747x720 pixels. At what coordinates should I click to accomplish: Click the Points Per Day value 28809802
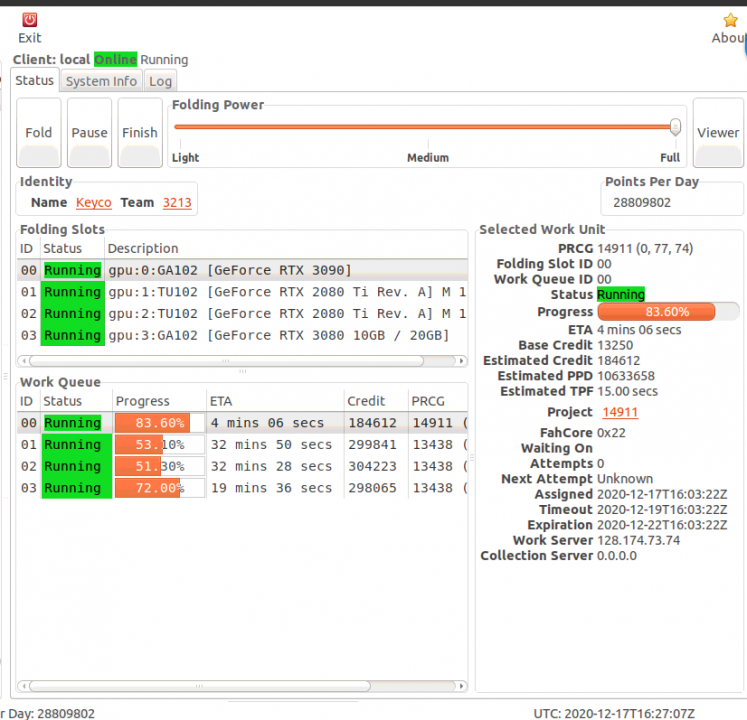coord(642,203)
